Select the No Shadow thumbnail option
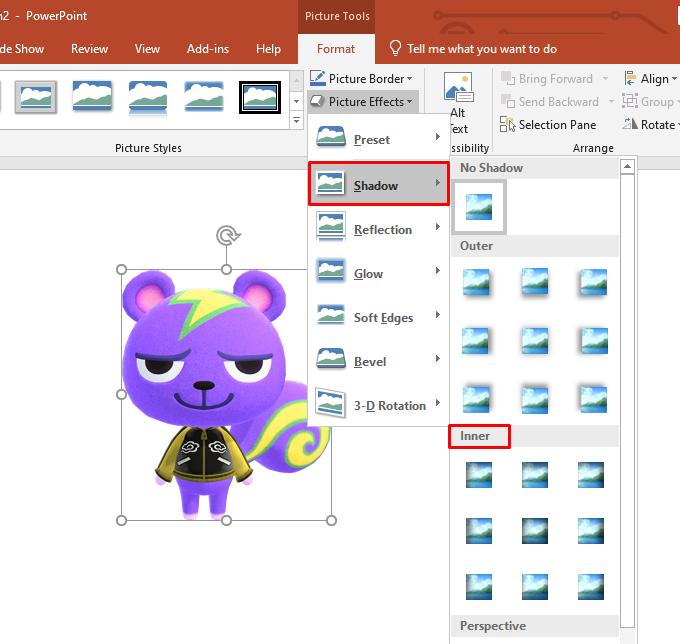The width and height of the screenshot is (680, 644). click(x=479, y=207)
